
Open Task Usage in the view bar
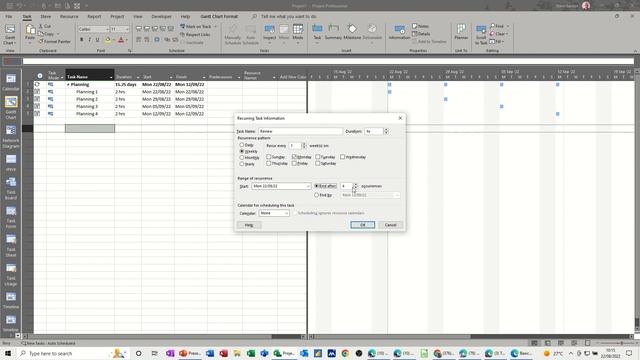coord(11,274)
